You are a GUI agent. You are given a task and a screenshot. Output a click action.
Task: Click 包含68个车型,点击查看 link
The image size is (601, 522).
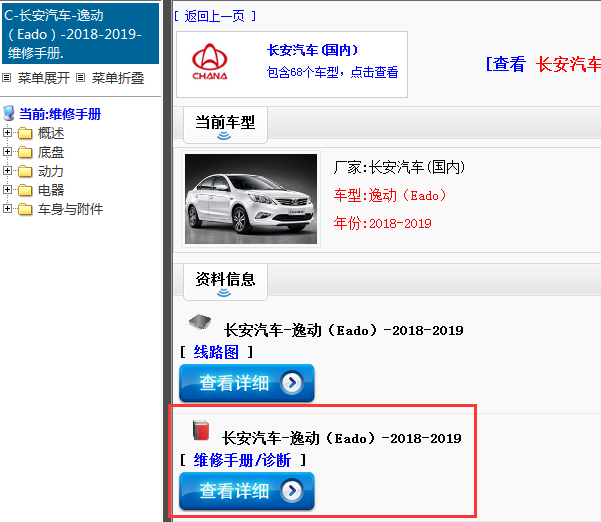coord(333,72)
